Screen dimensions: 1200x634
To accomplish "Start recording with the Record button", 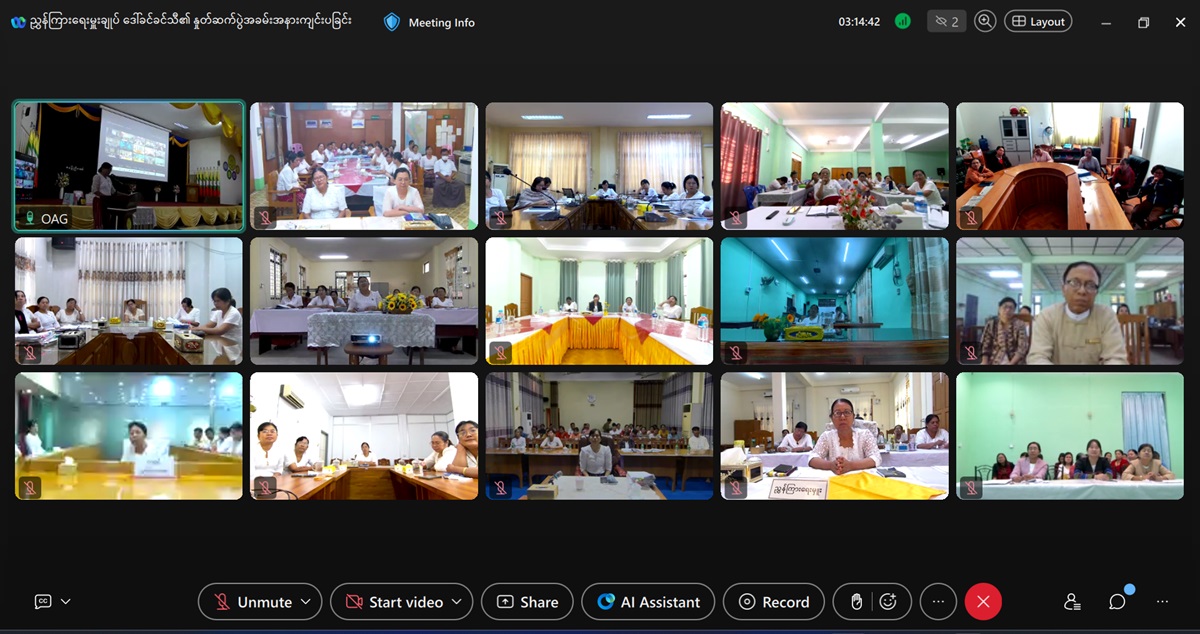I will click(x=774, y=602).
